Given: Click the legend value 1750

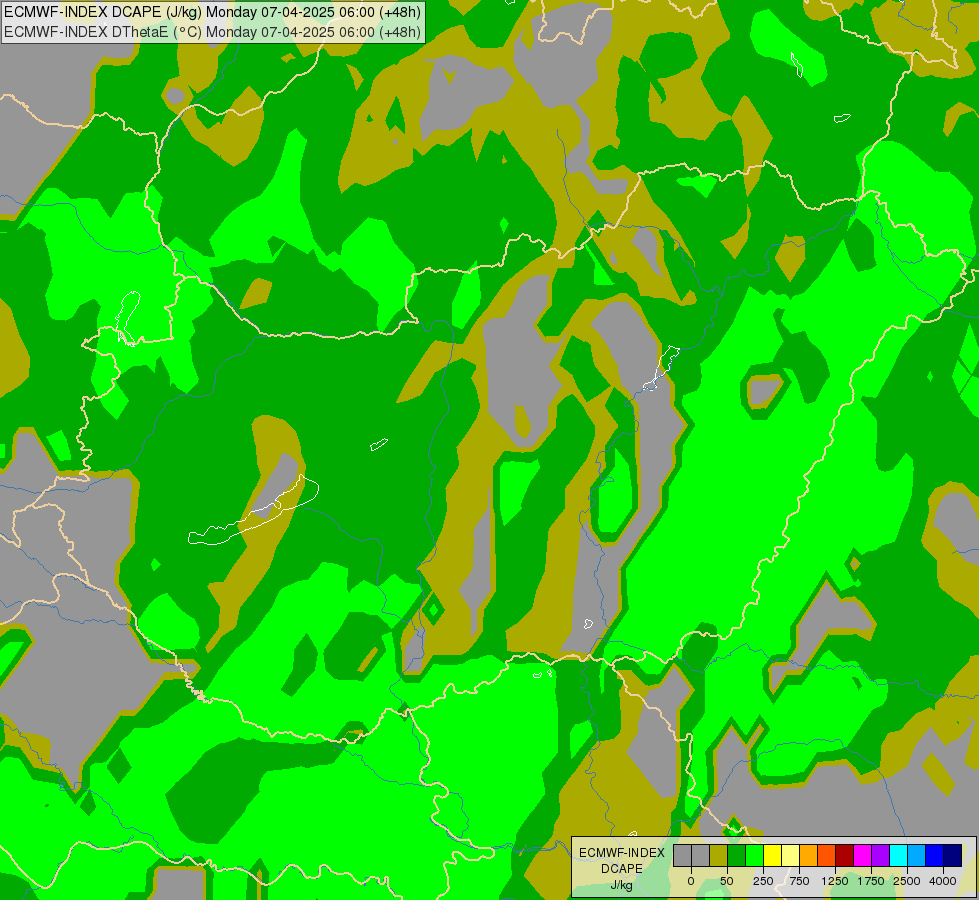Looking at the screenshot, I should pos(871,881).
